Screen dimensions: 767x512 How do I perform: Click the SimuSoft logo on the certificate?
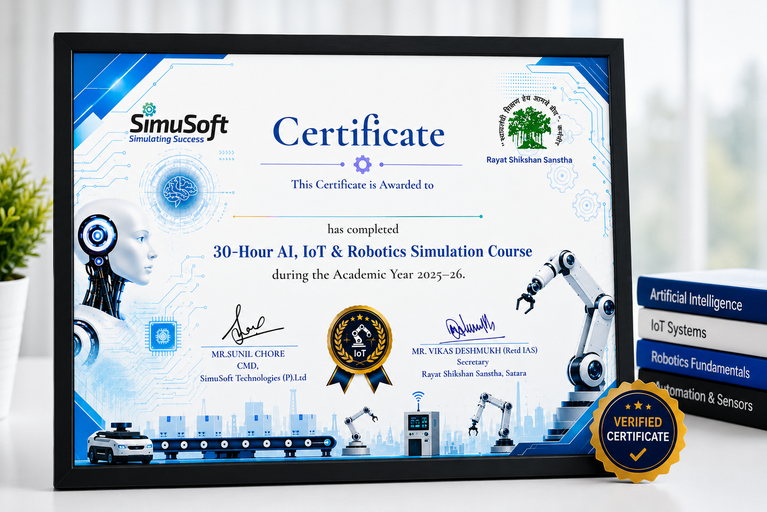(179, 124)
